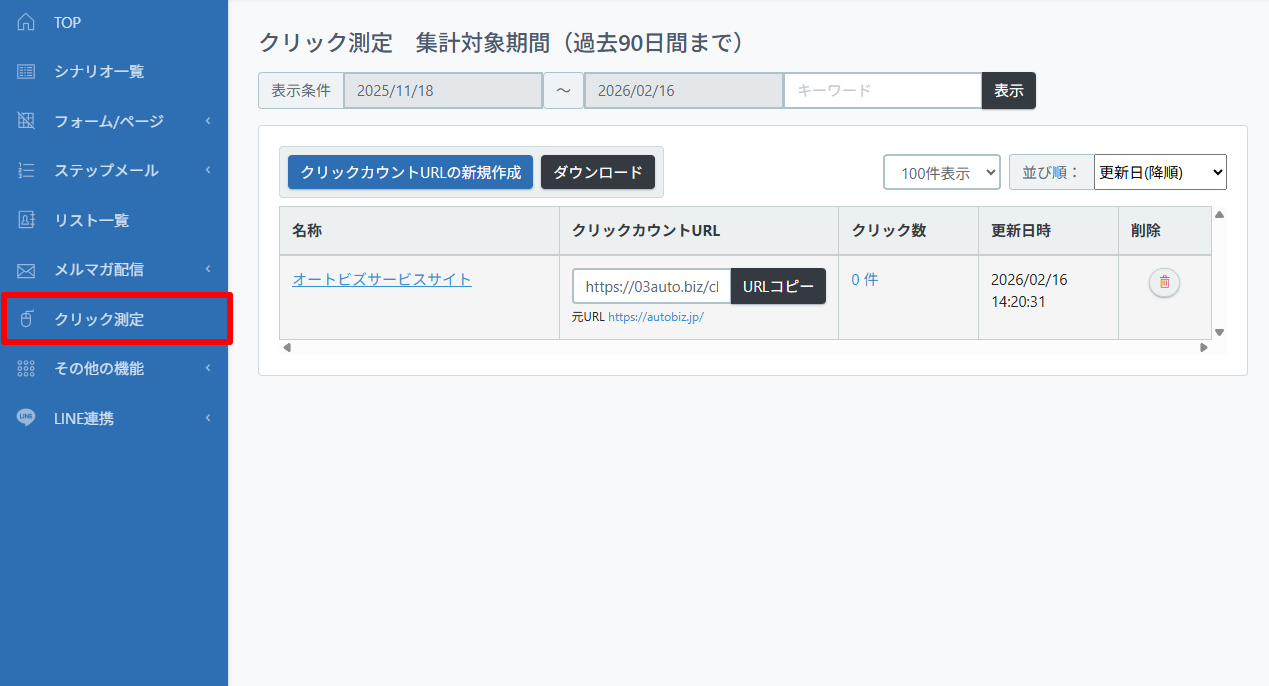
Task: Click the LINE連携 speech bubble icon
Action: click(26, 418)
